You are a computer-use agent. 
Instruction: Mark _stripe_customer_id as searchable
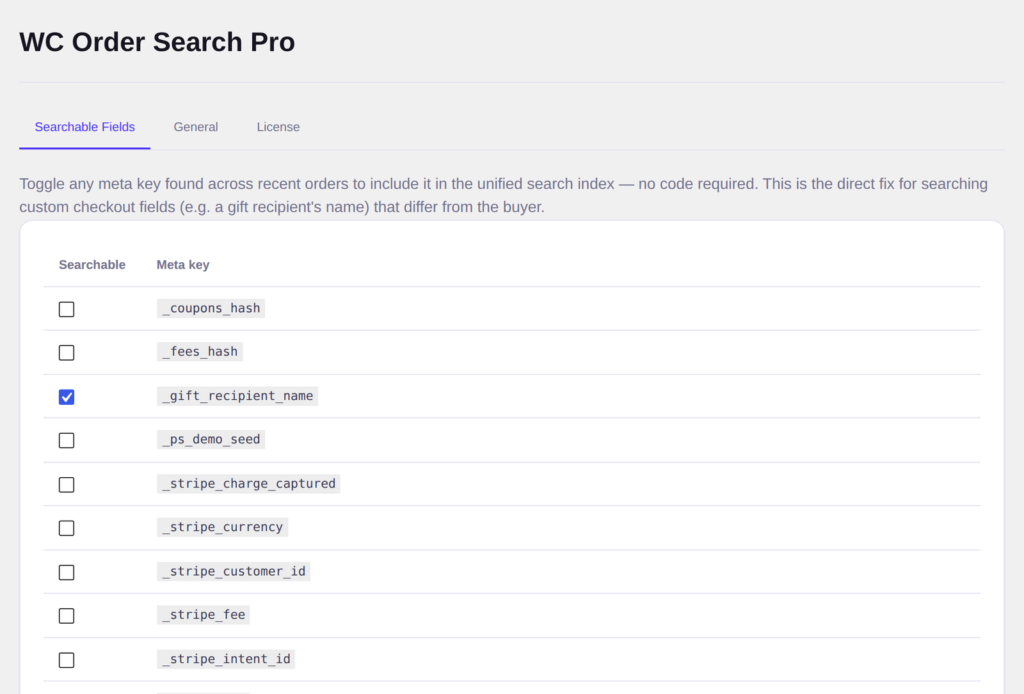tap(67, 572)
